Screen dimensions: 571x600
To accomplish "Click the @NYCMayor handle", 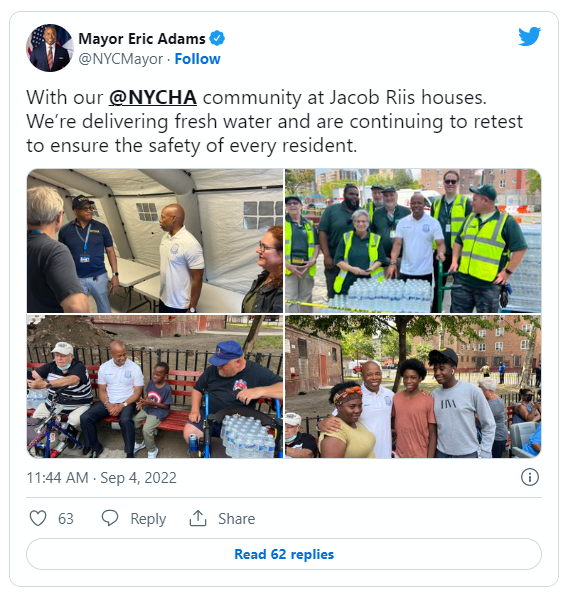I will (x=121, y=59).
